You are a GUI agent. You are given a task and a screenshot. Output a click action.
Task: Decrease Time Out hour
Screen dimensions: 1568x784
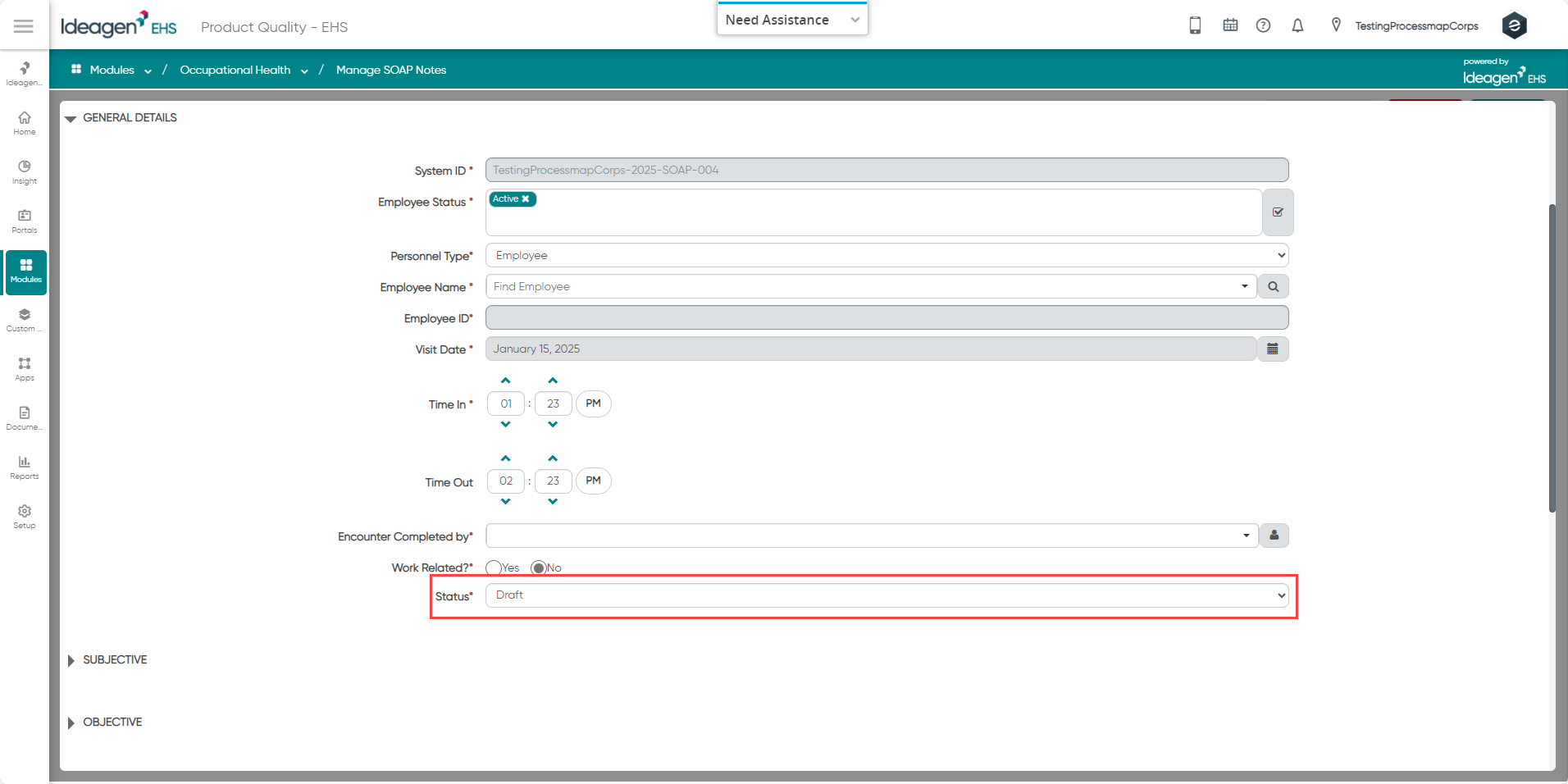tap(506, 501)
